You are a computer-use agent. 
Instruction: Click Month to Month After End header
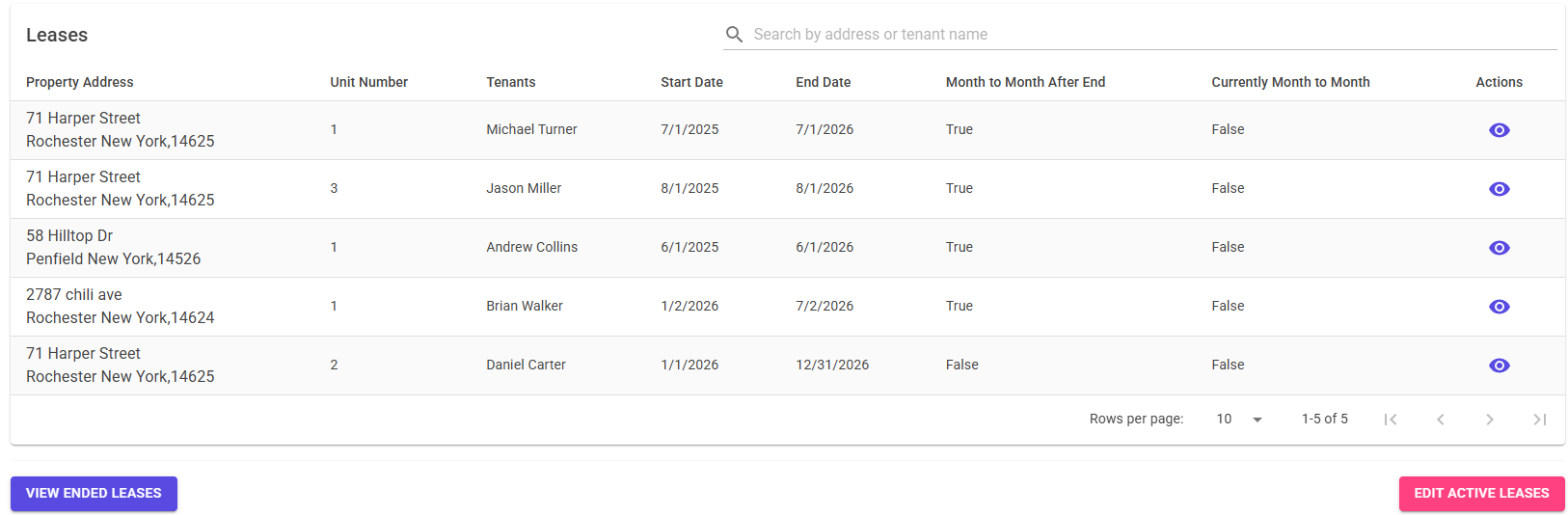pyautogui.click(x=1025, y=82)
